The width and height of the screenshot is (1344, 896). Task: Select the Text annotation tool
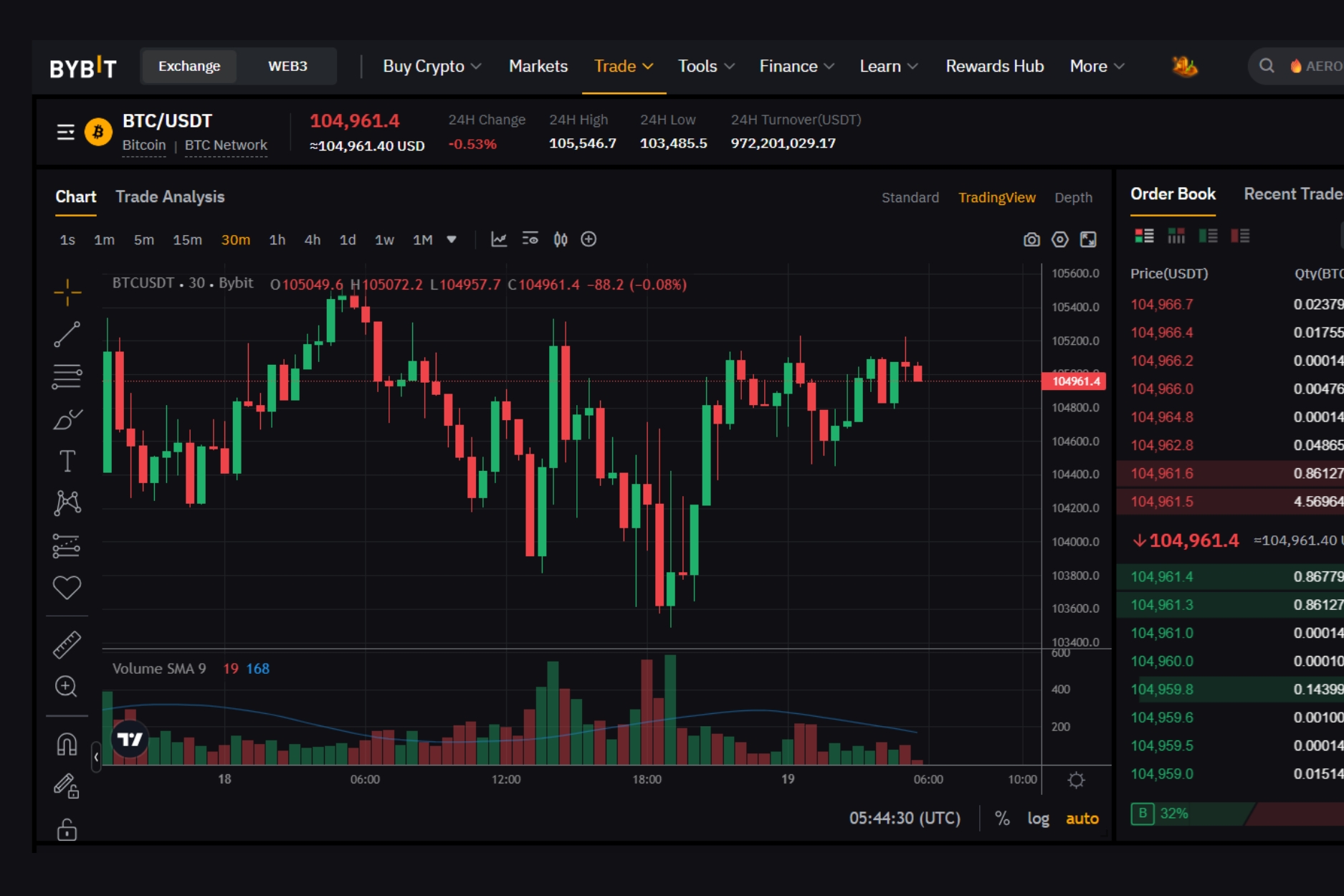pos(67,461)
